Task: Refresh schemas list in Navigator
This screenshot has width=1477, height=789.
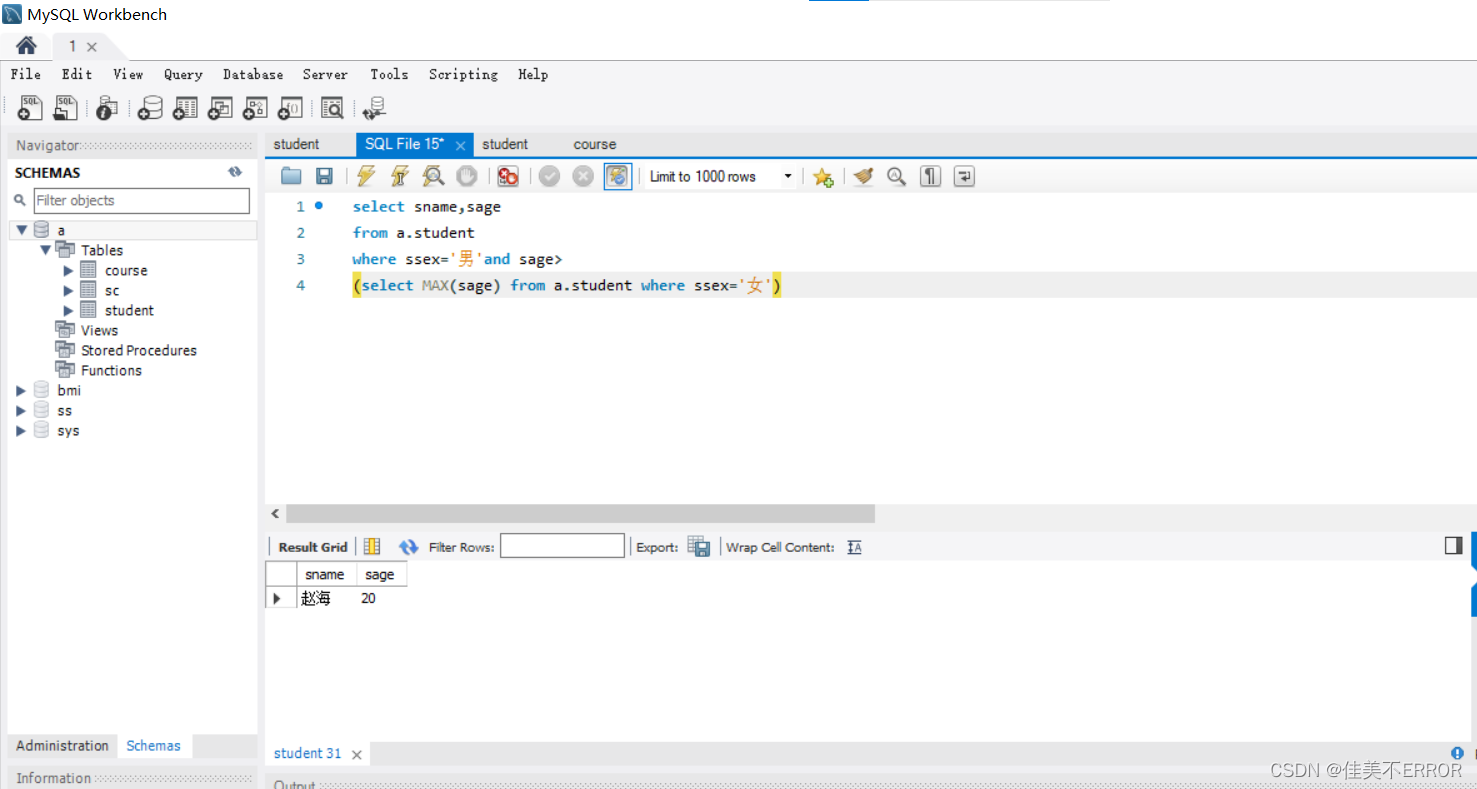Action: pyautogui.click(x=235, y=172)
